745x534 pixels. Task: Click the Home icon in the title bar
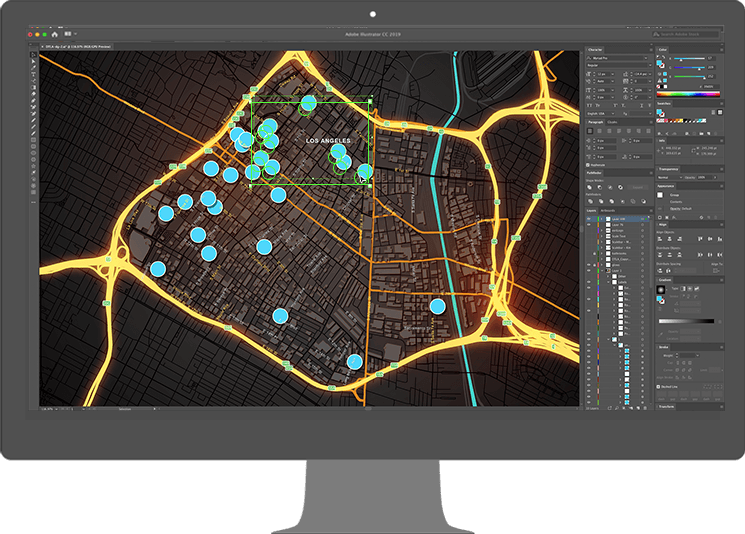tap(55, 34)
